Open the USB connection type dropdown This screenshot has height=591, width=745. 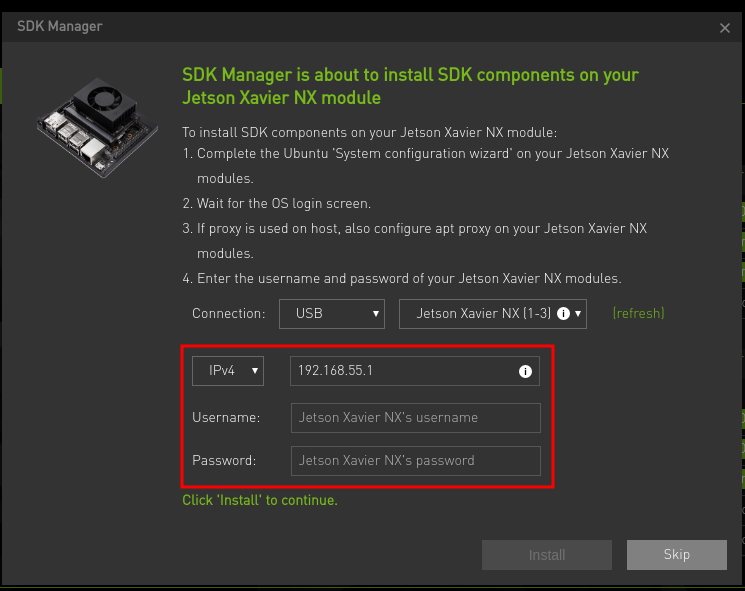(332, 314)
